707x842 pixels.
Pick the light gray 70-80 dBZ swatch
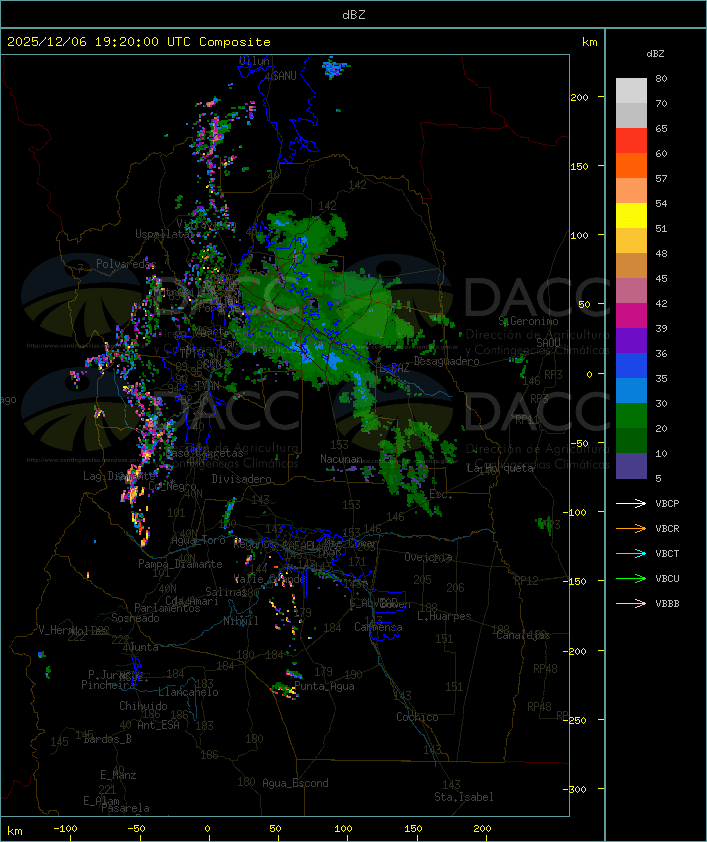point(631,91)
